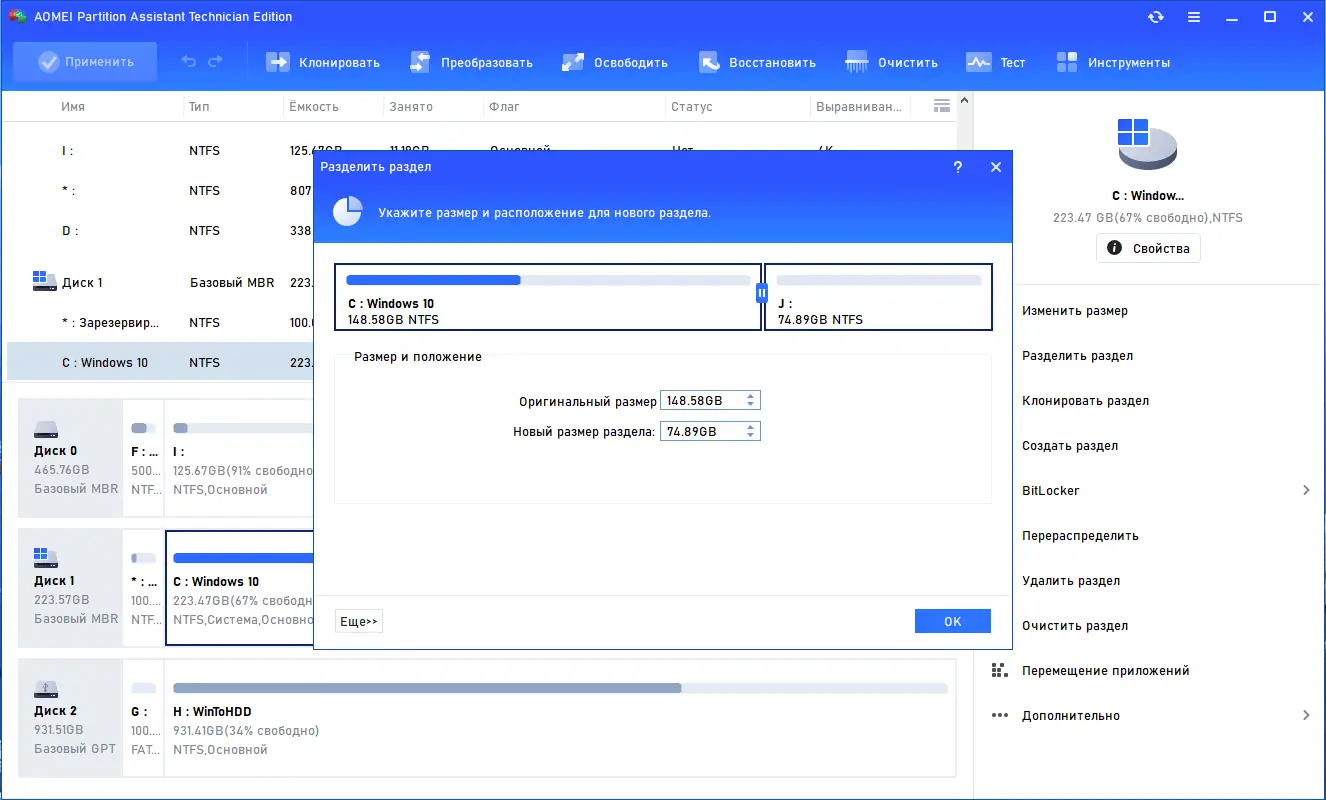Open the hamburger menu in the title bar
Screen dimensions: 1326x800
pos(1194,16)
